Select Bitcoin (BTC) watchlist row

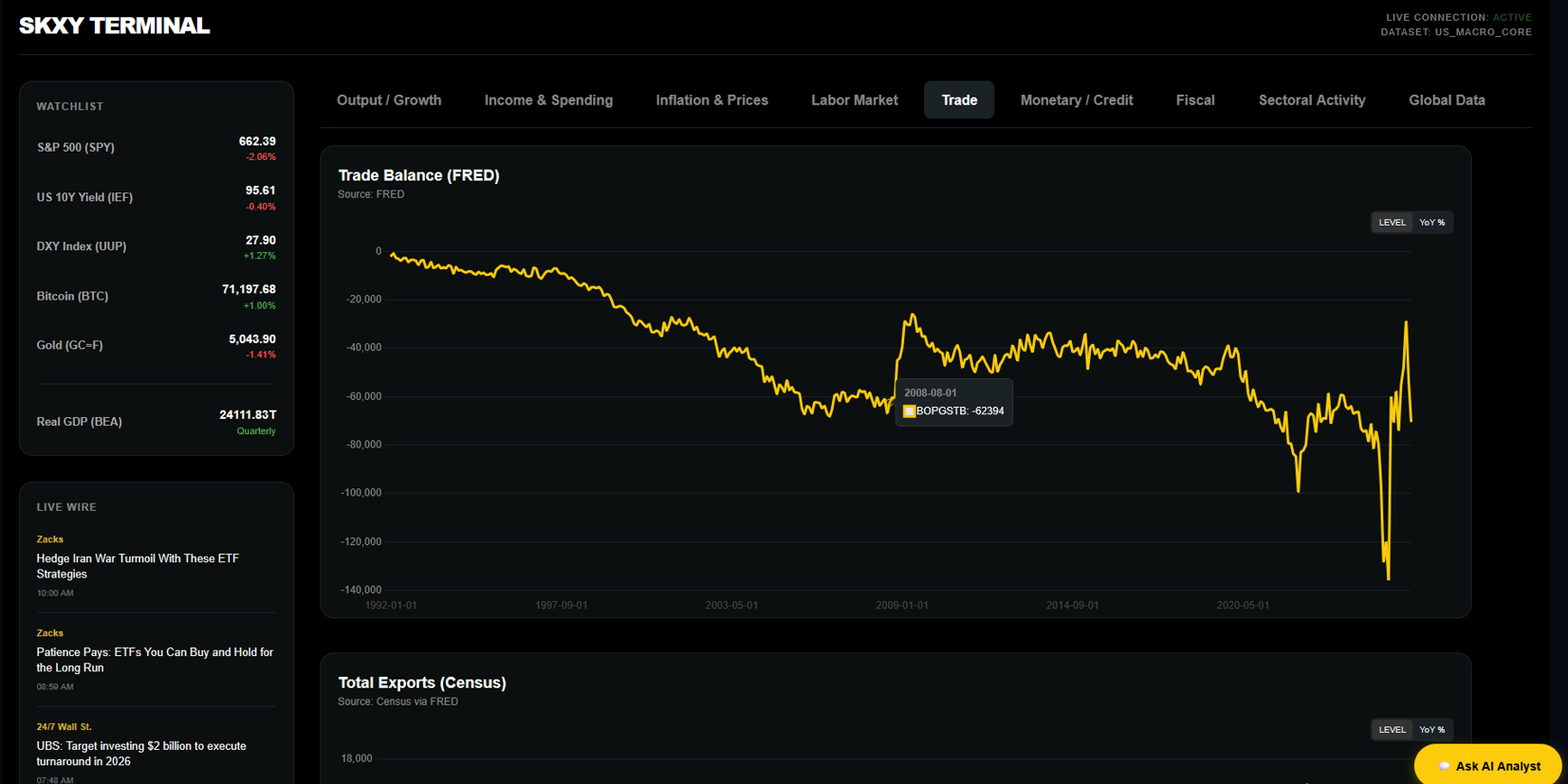click(156, 297)
